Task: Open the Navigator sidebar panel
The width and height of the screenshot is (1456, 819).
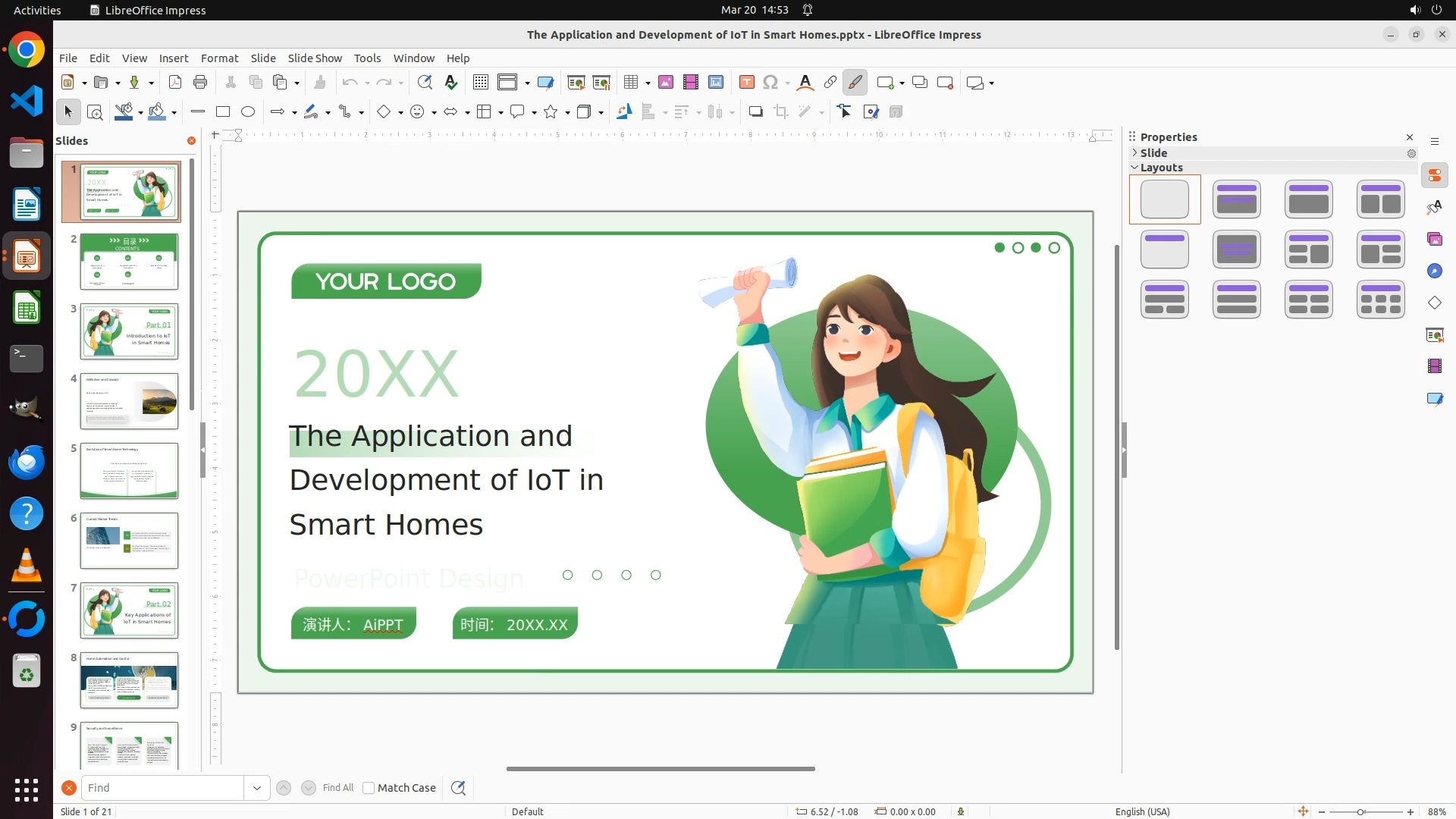Action: coord(1434,271)
